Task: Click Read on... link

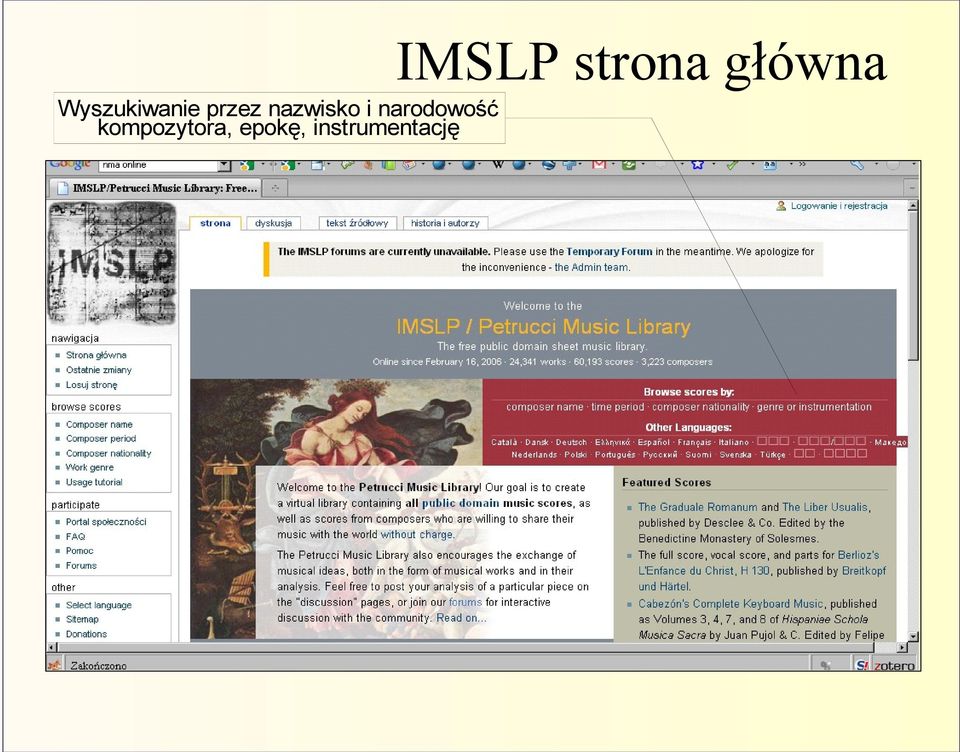Action: [x=462, y=618]
